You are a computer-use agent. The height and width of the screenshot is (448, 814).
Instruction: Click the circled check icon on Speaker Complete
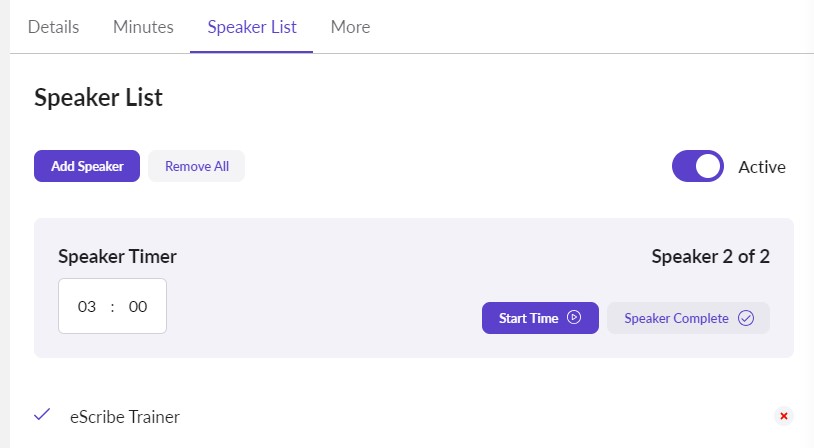[745, 318]
